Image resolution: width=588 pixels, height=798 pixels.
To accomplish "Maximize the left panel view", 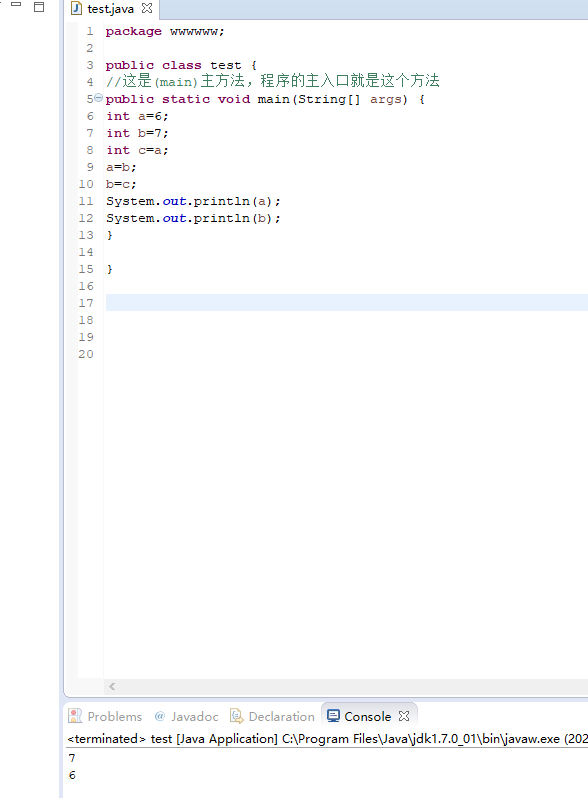I will pyautogui.click(x=39, y=7).
